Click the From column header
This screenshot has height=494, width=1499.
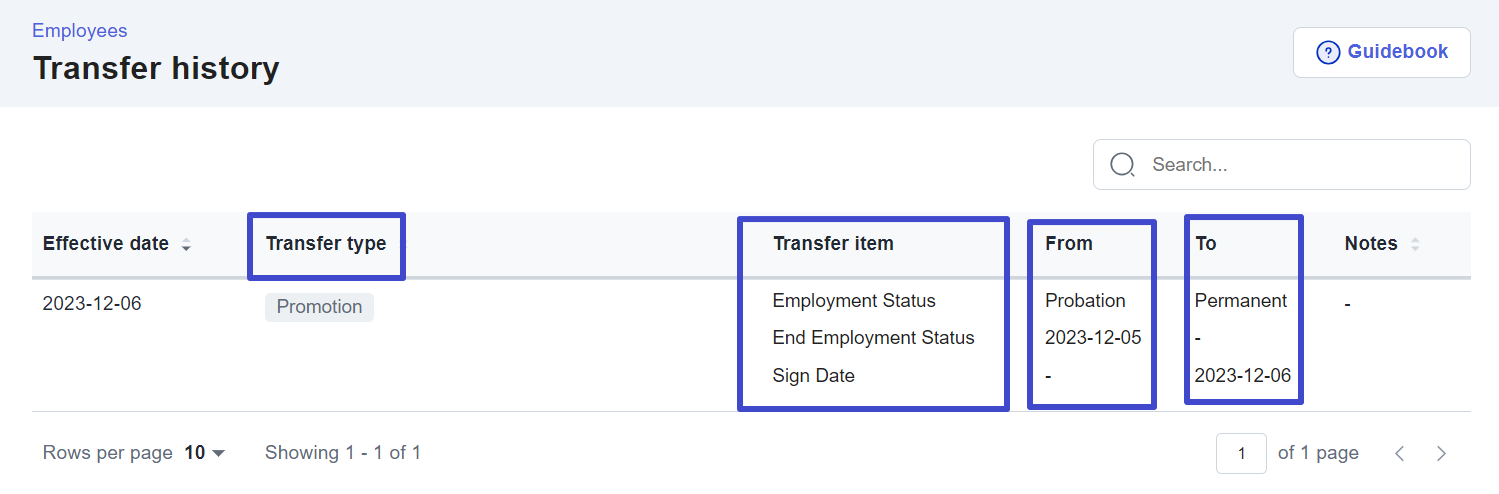click(x=1069, y=243)
